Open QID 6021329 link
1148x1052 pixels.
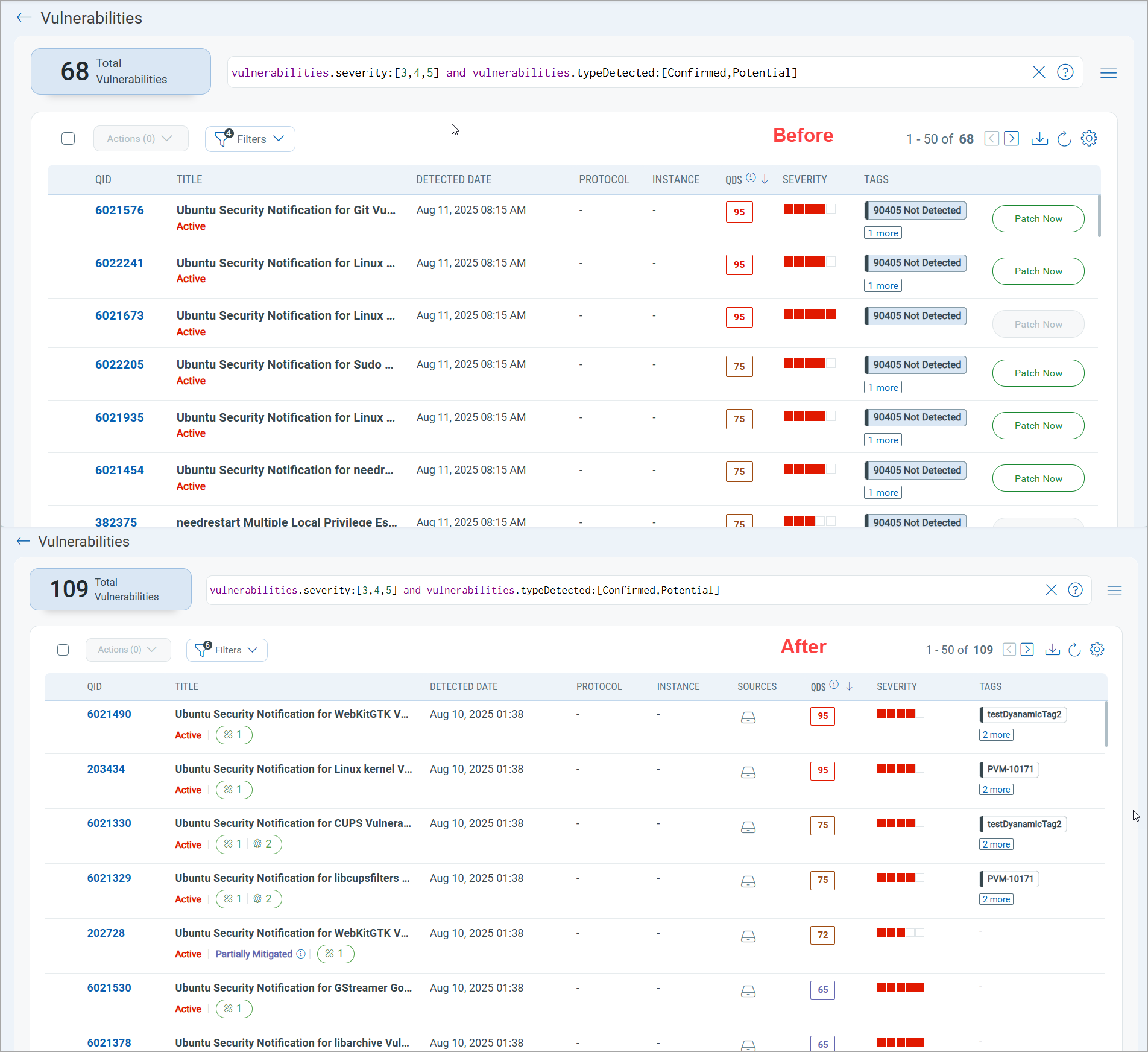click(109, 878)
